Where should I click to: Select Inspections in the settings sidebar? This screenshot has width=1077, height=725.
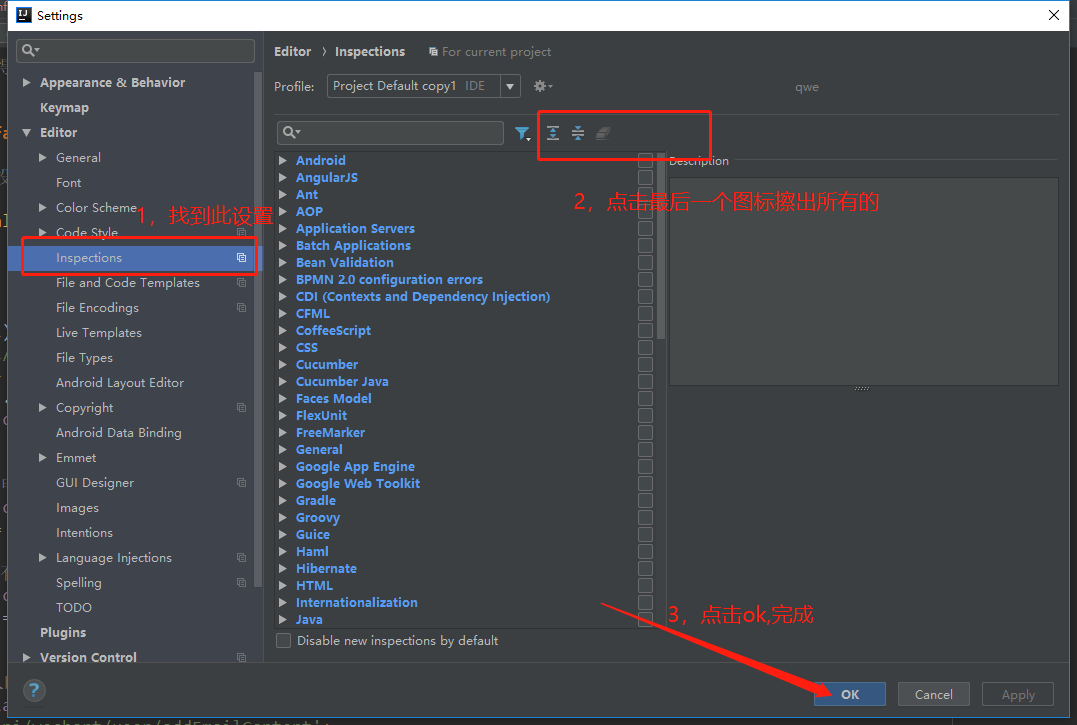click(88, 257)
